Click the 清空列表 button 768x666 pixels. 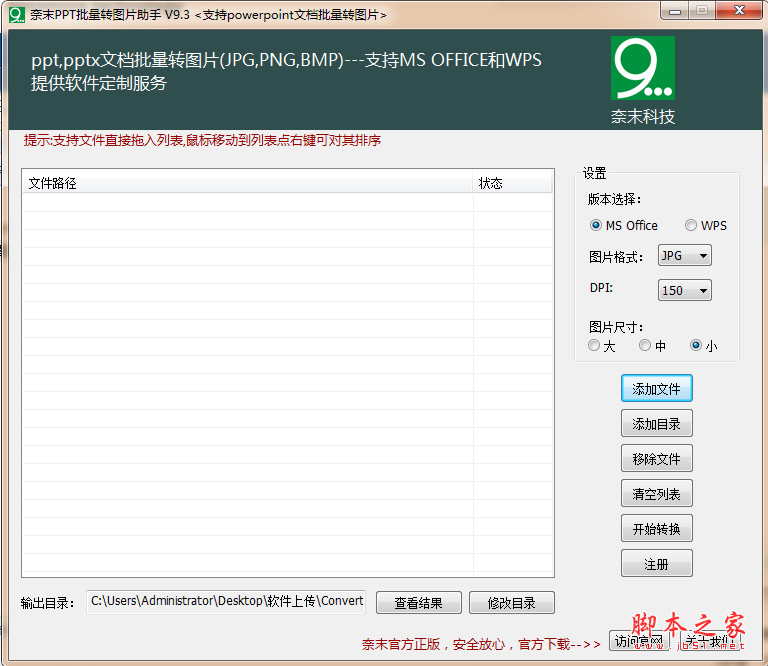pos(656,494)
